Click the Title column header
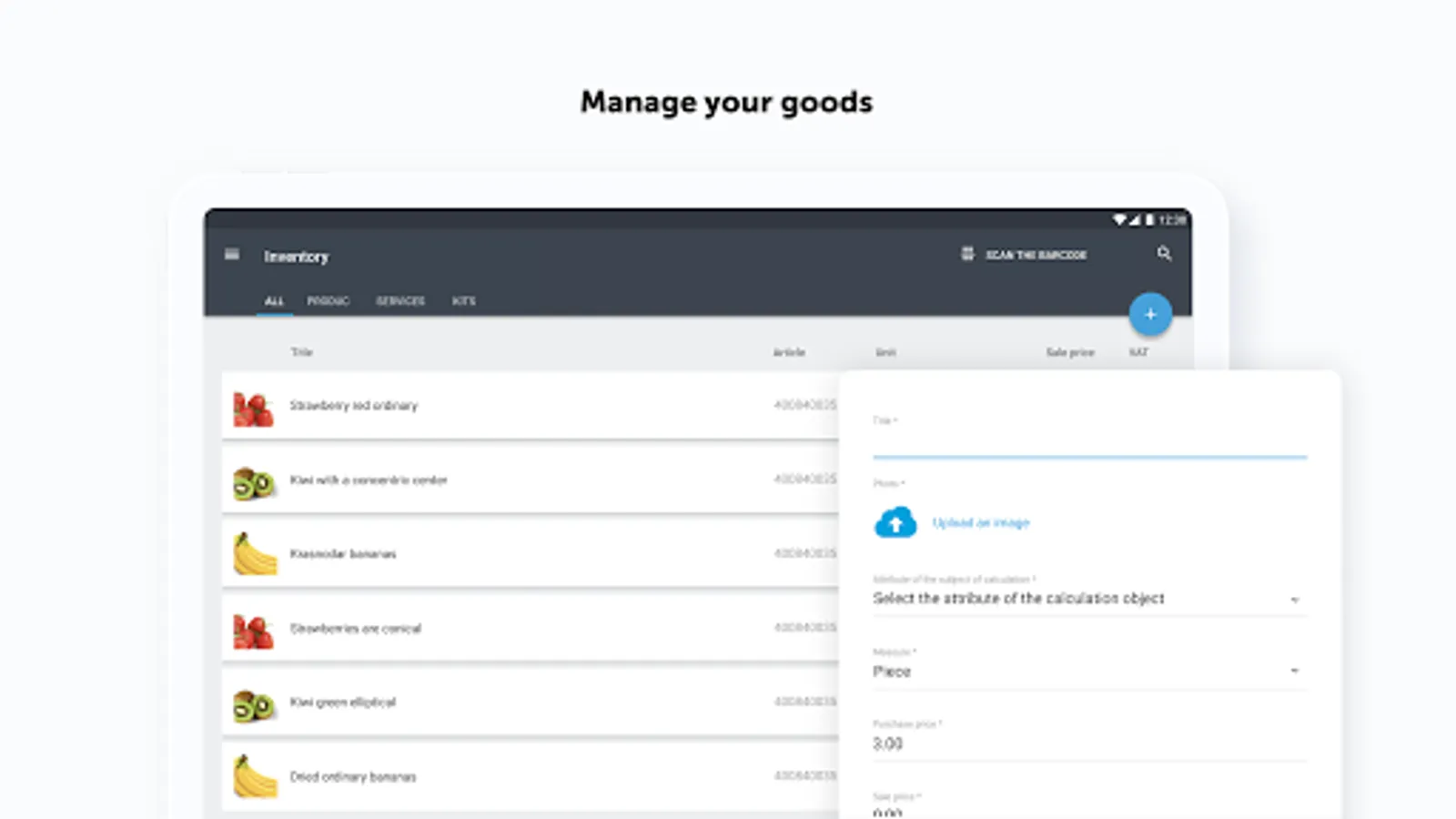The image size is (1456, 819). (302, 352)
